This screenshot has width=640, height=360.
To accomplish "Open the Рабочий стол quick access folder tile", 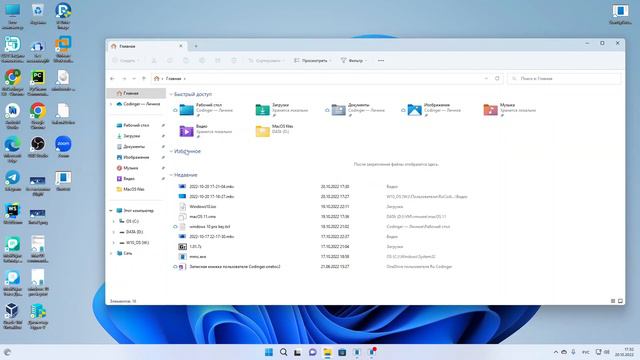I will (x=206, y=110).
